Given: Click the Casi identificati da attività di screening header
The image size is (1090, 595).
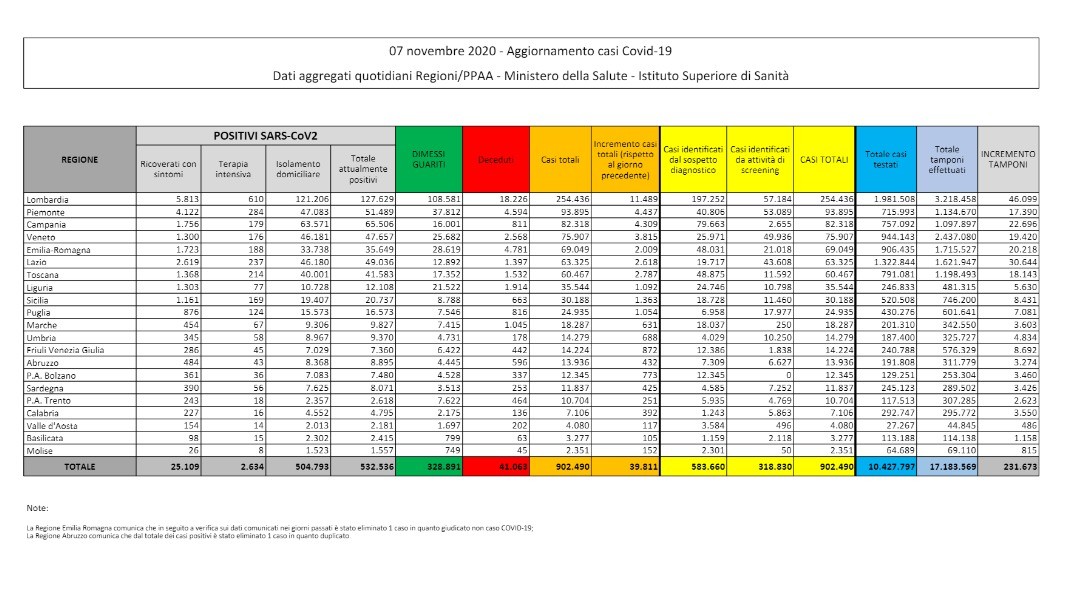Looking at the screenshot, I should click(757, 159).
